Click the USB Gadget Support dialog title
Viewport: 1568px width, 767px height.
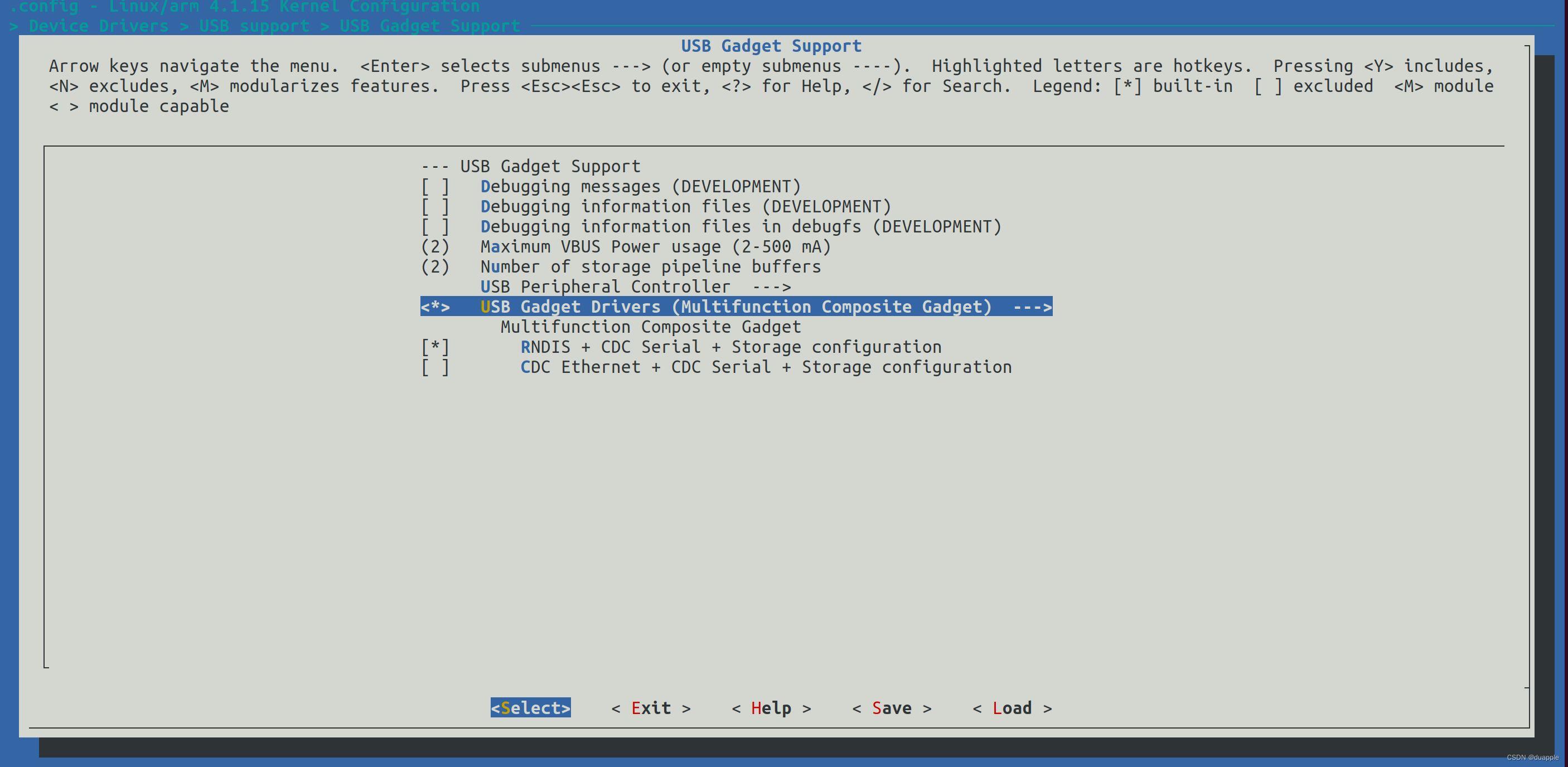pos(771,46)
